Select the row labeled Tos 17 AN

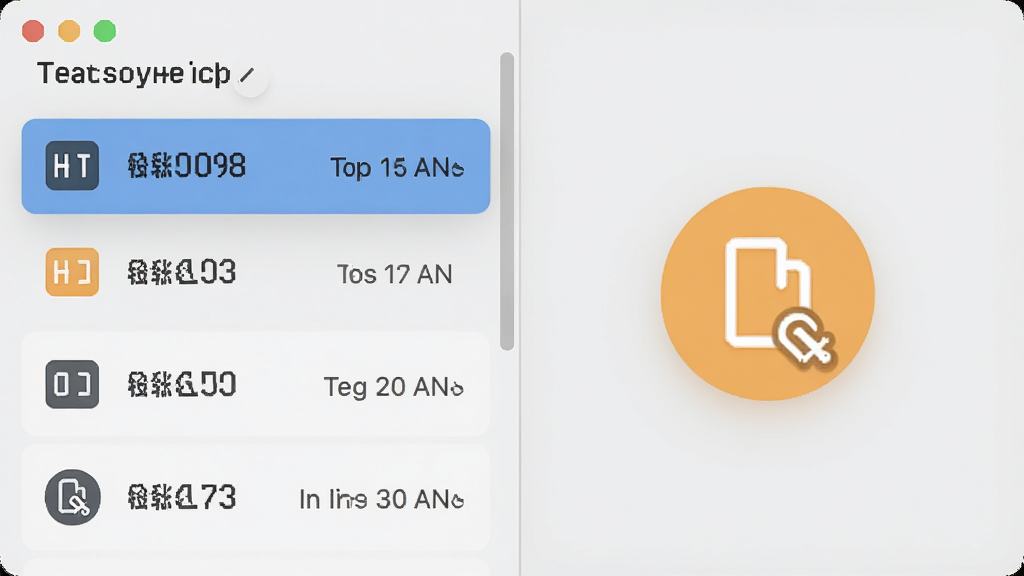(x=256, y=273)
